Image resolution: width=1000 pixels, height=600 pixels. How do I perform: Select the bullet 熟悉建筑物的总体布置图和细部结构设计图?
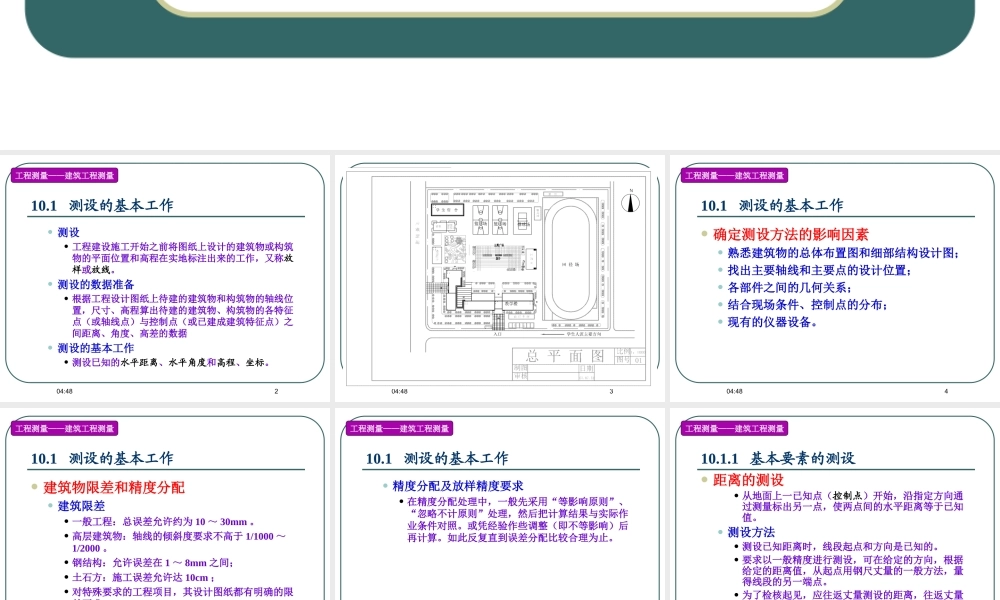coord(844,253)
